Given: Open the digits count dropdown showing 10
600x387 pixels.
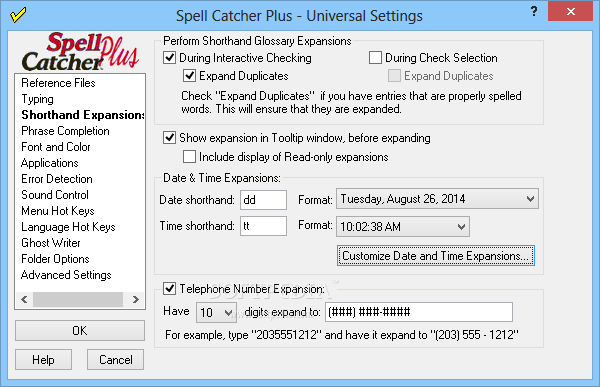Looking at the screenshot, I should pos(216,312).
